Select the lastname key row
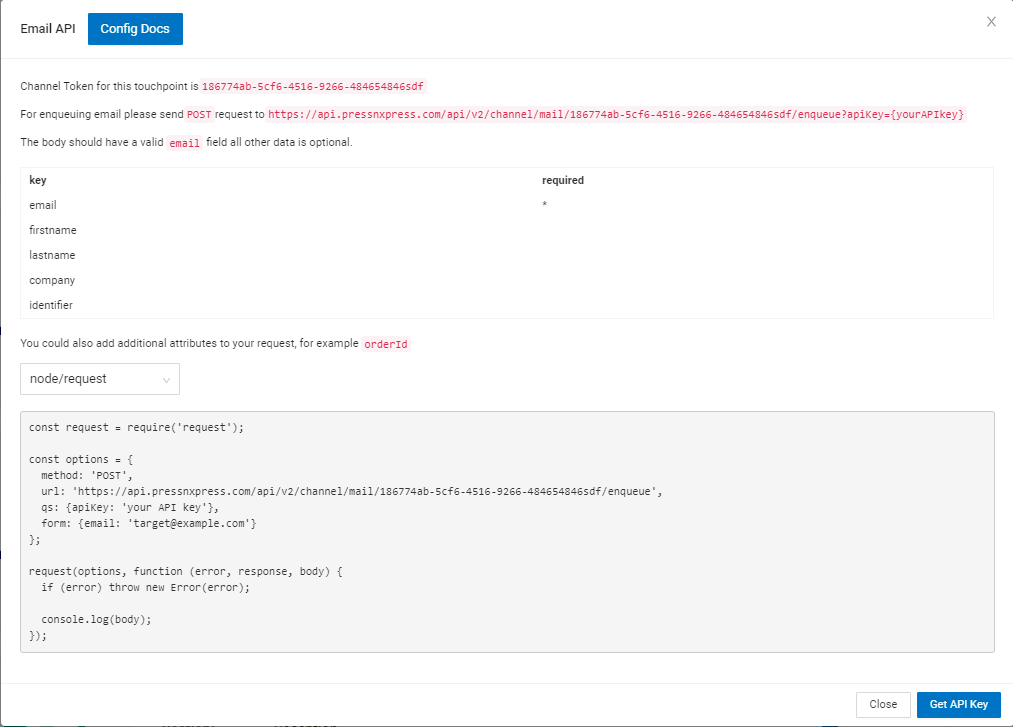The width and height of the screenshot is (1013, 727). 52,255
